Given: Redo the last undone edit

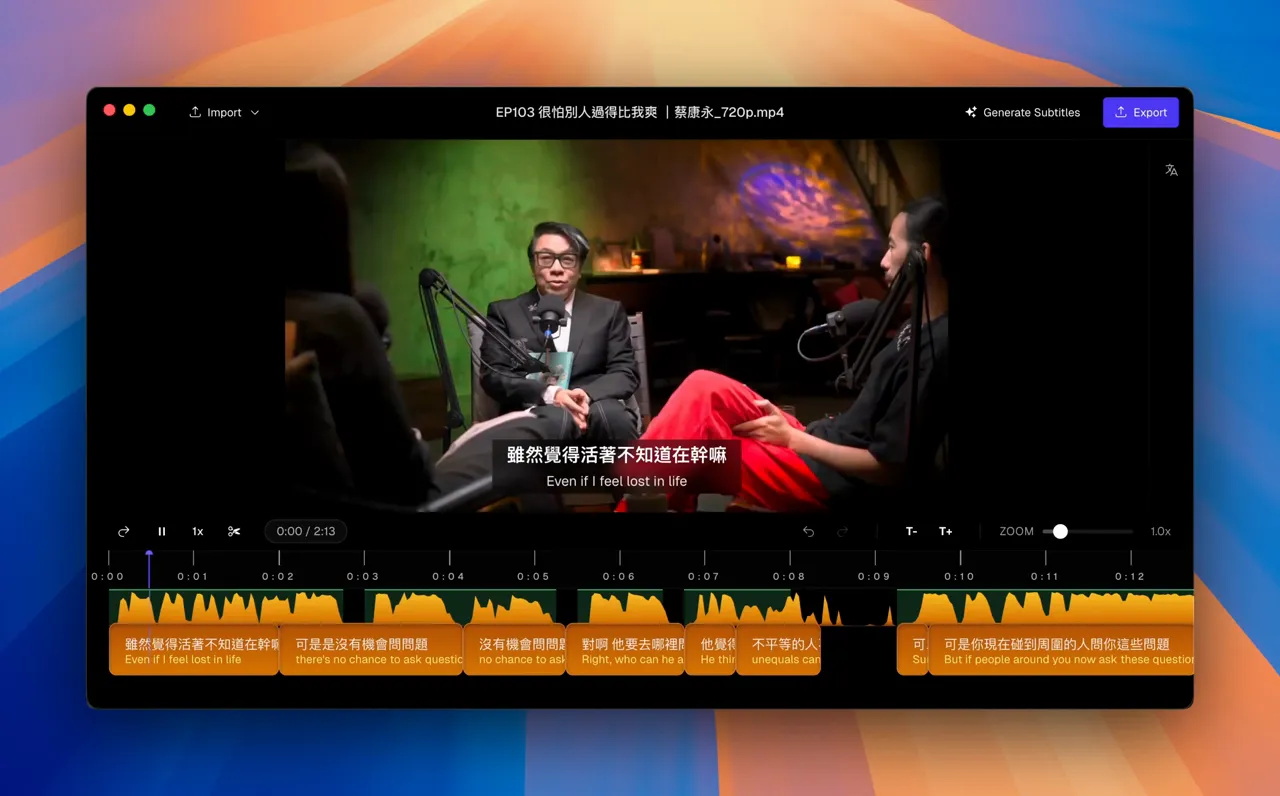Looking at the screenshot, I should click(x=843, y=531).
